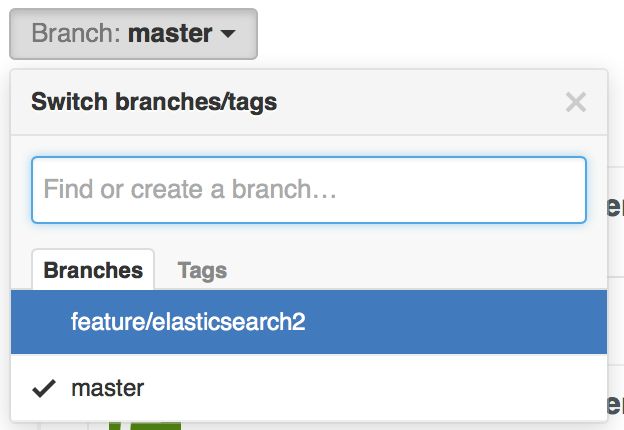Show tags list via Tags tab label

(x=202, y=270)
